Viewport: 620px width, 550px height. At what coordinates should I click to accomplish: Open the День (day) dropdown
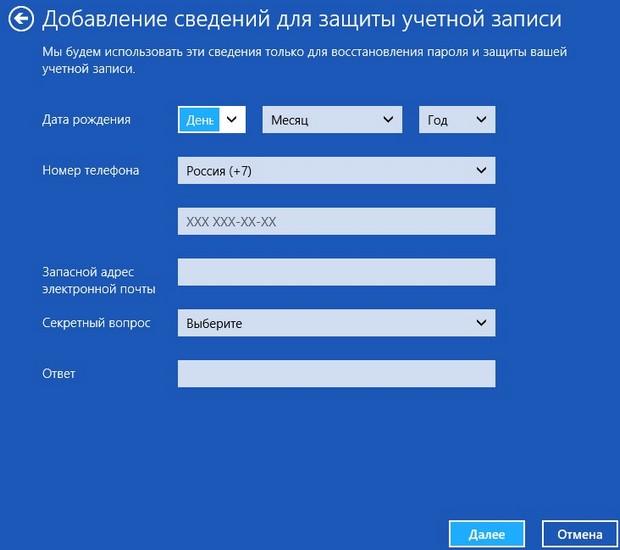[211, 120]
